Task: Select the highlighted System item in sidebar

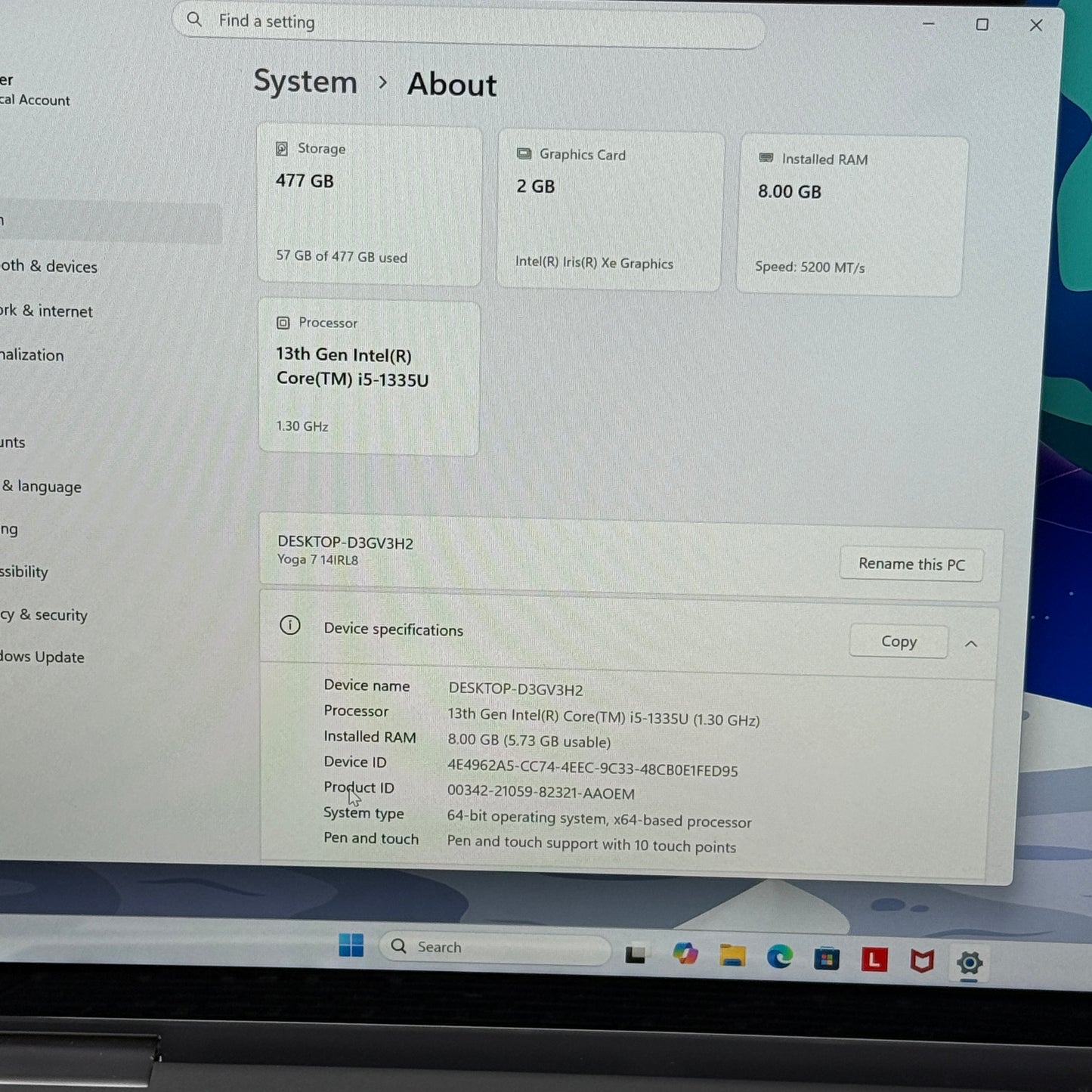Action: click(x=111, y=221)
